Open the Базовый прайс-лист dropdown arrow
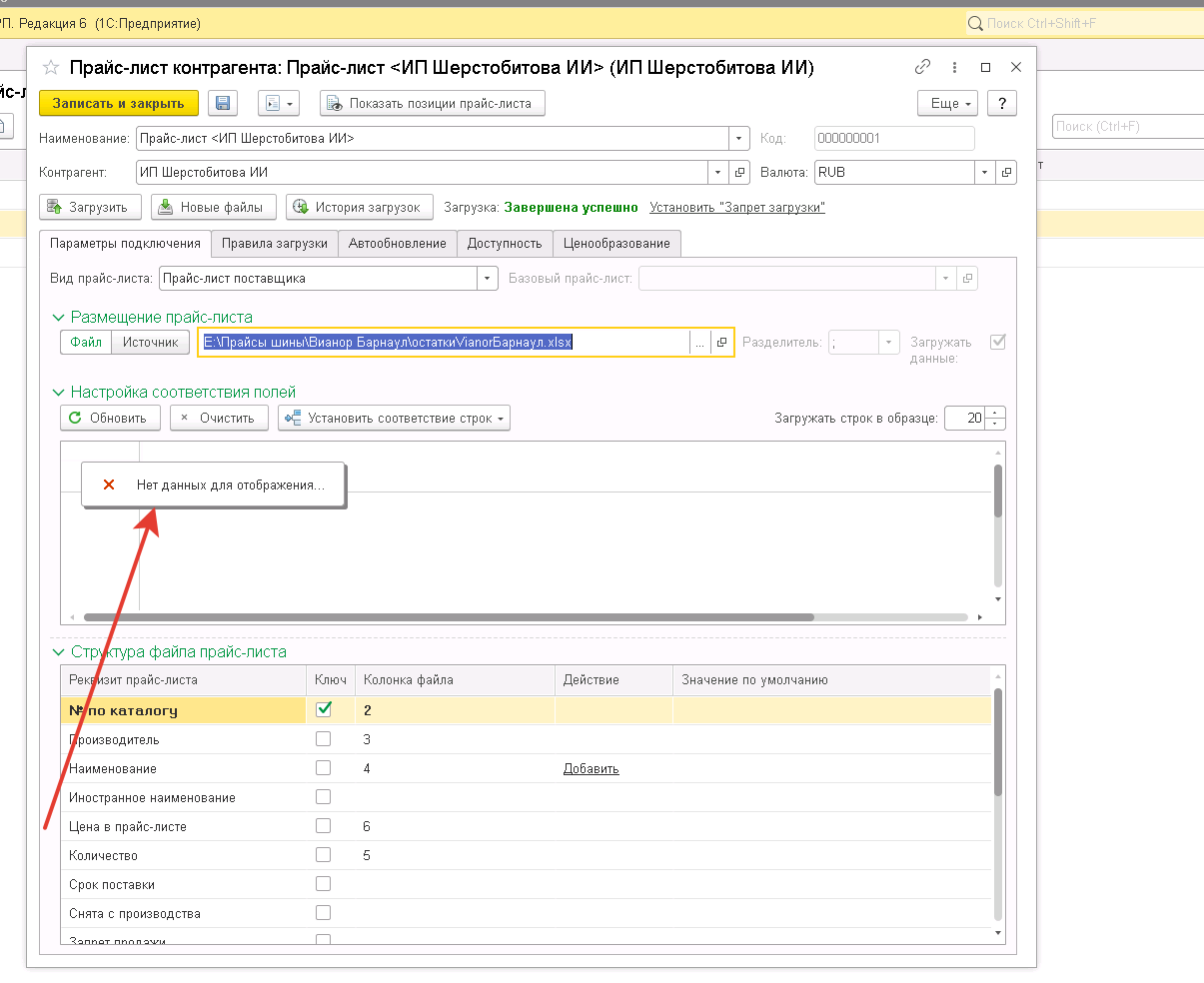The height and width of the screenshot is (983, 1204). pyautogui.click(x=945, y=279)
